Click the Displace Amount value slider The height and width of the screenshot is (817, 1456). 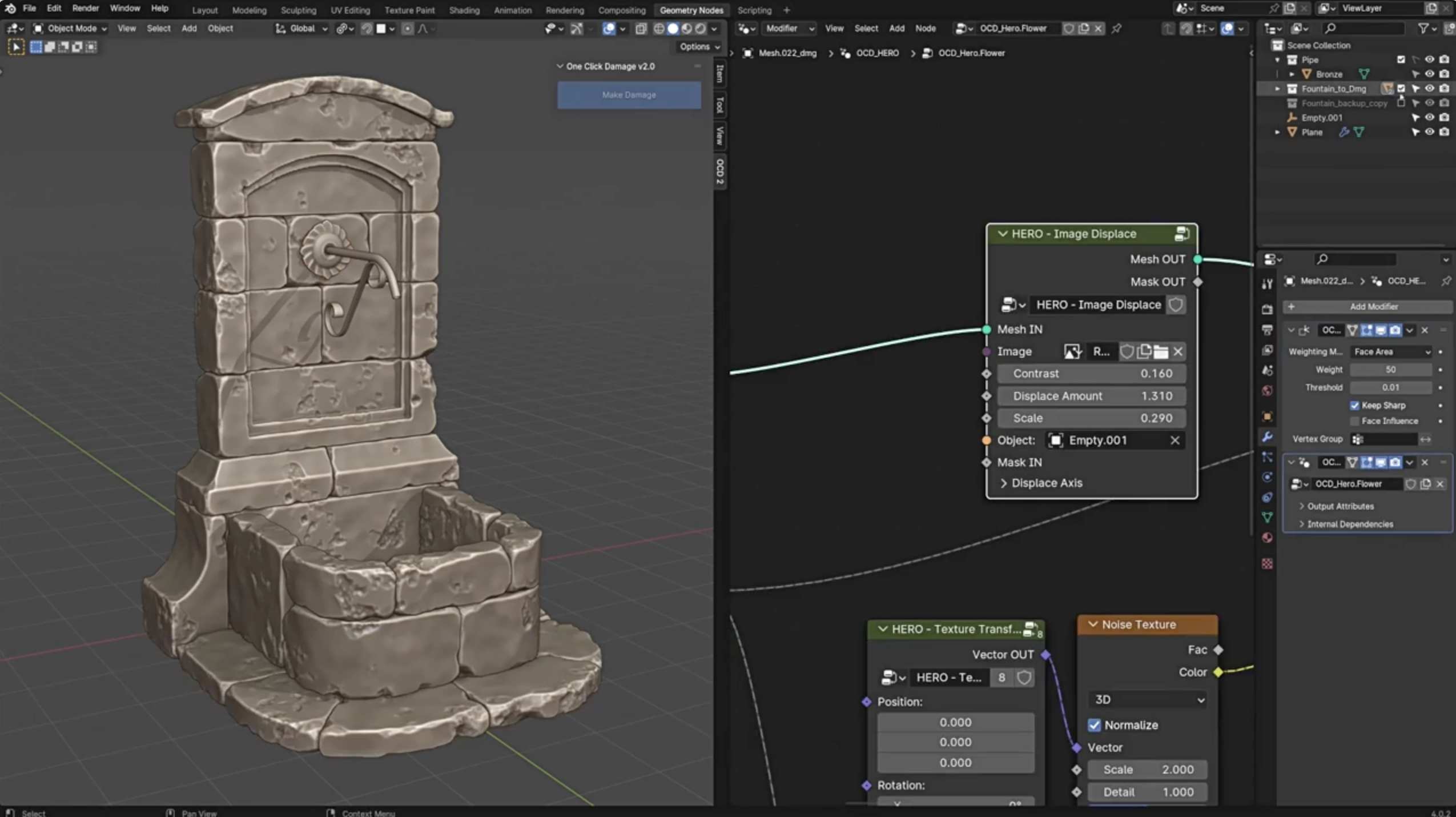coord(1091,396)
